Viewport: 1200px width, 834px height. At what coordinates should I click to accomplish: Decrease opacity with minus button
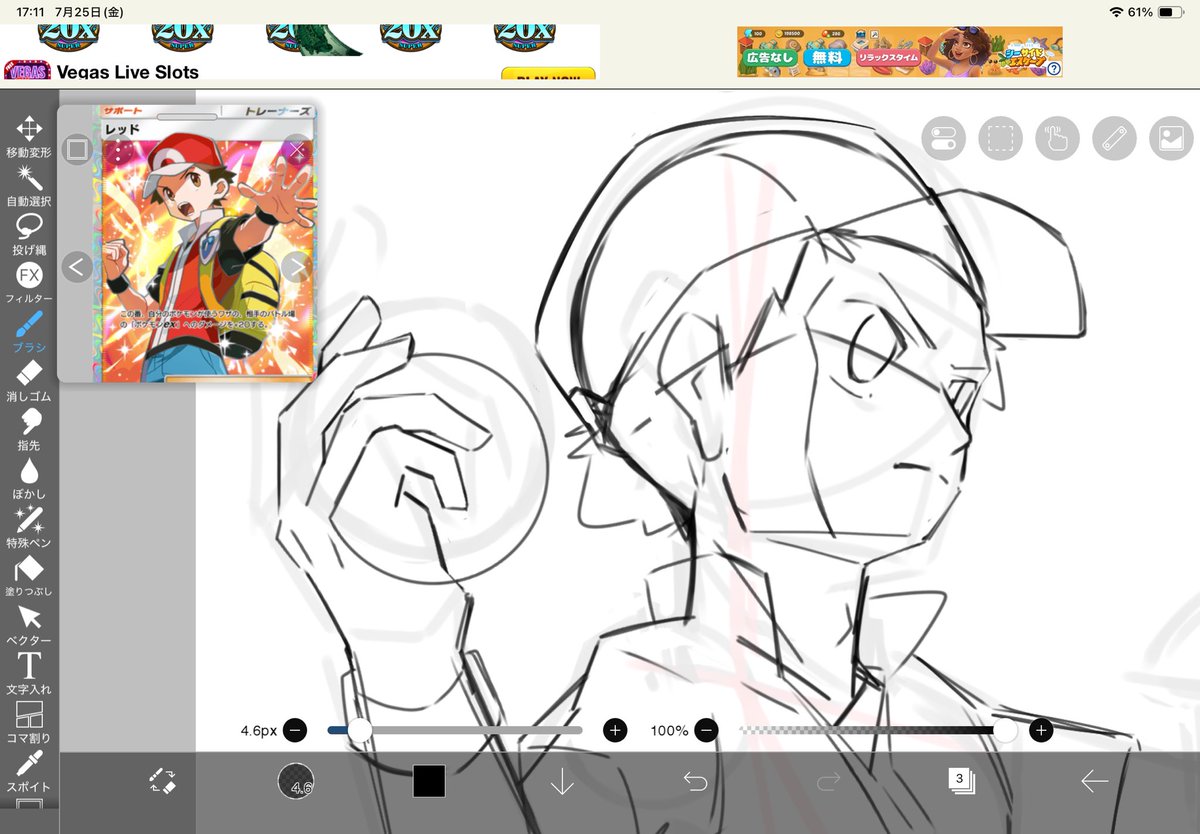coord(706,731)
